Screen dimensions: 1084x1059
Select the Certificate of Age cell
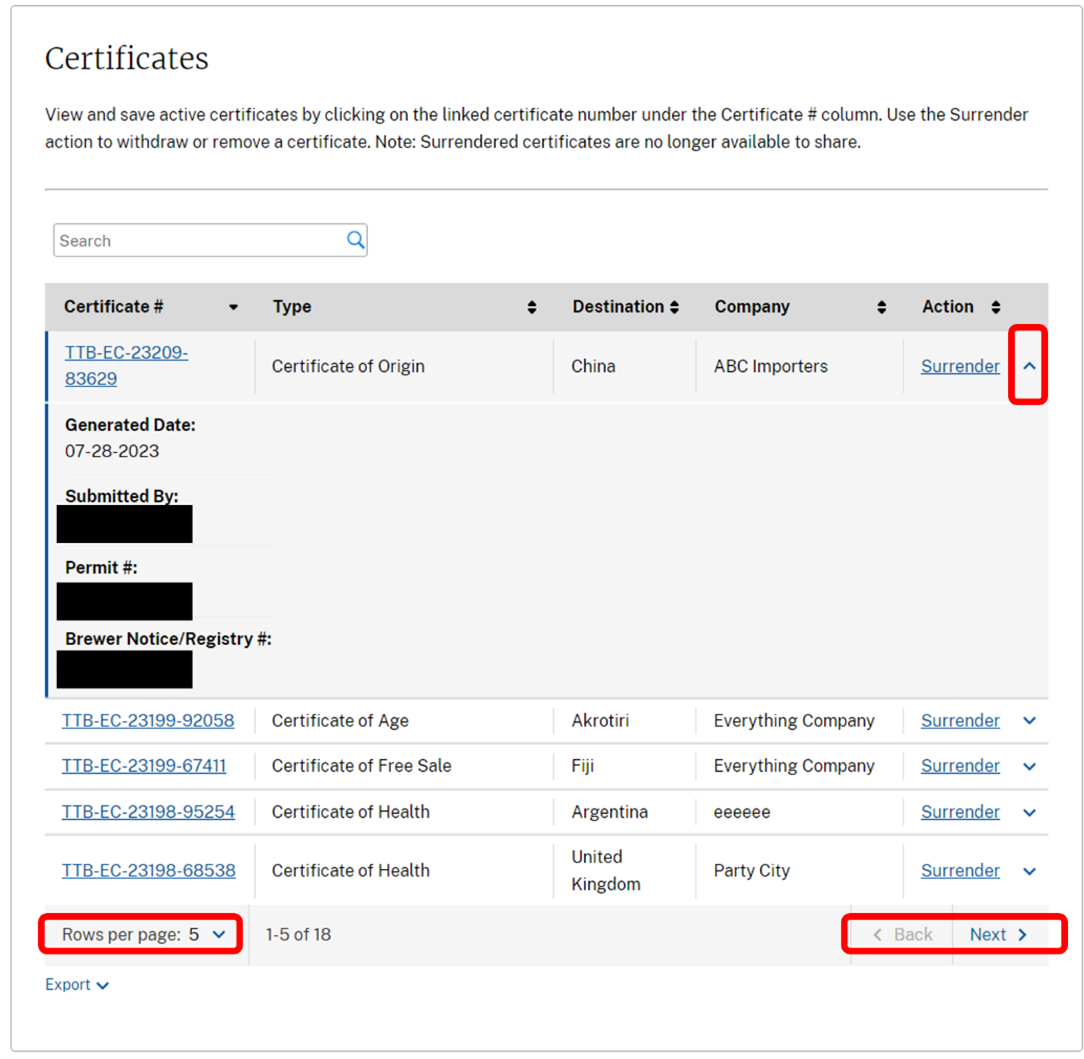[x=340, y=720]
